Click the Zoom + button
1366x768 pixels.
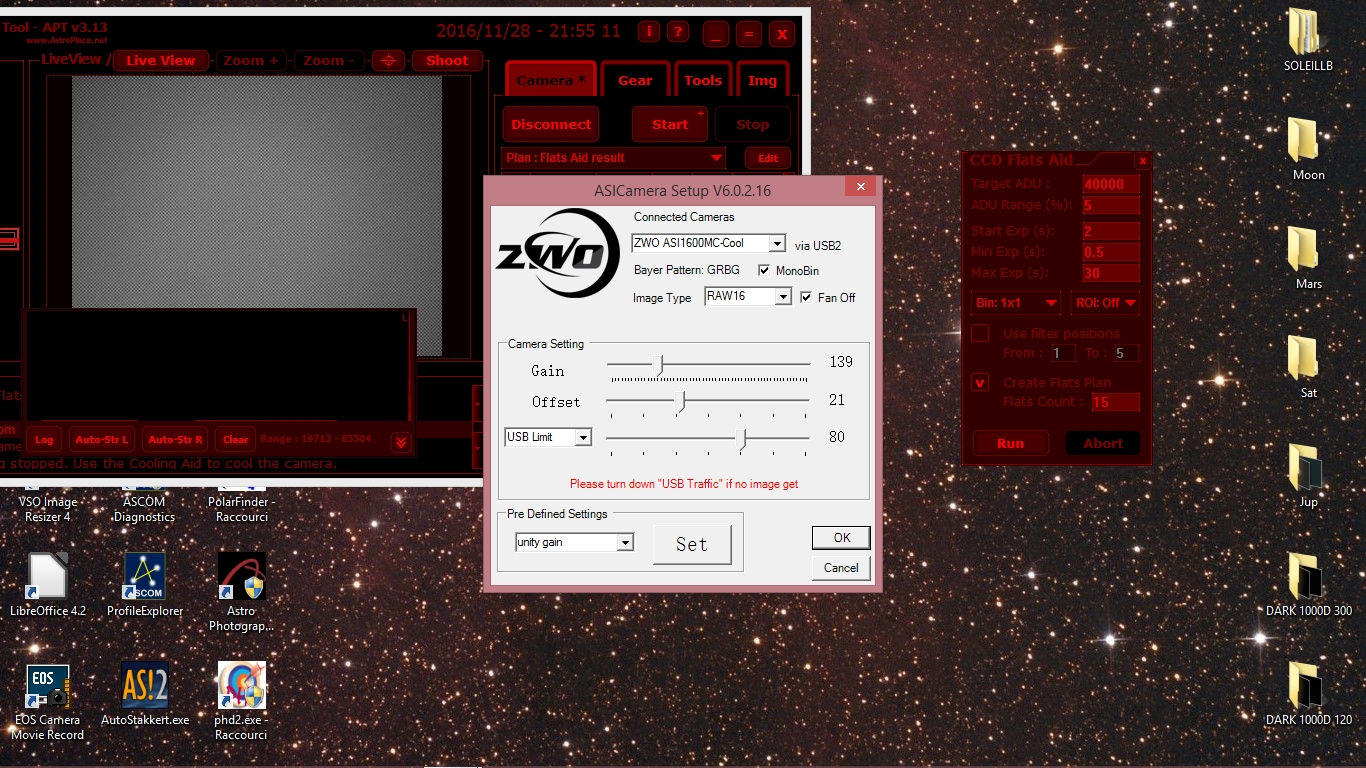(x=251, y=60)
